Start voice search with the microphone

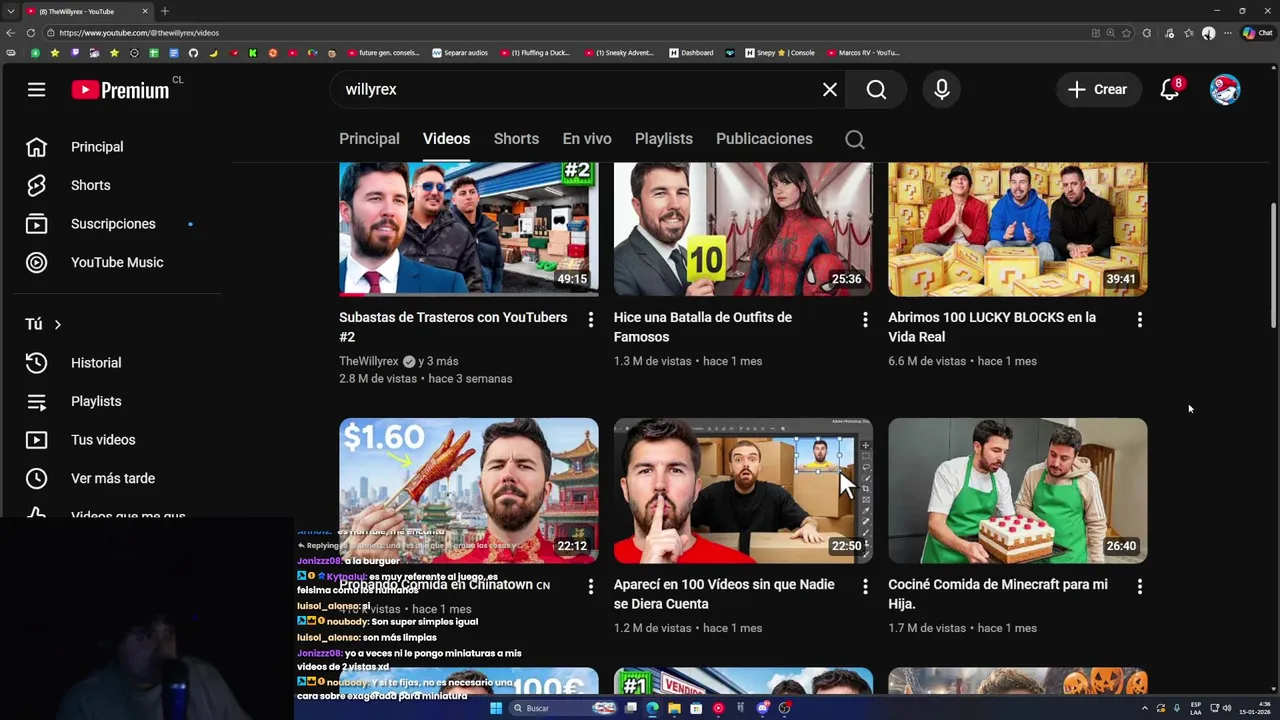tap(942, 90)
